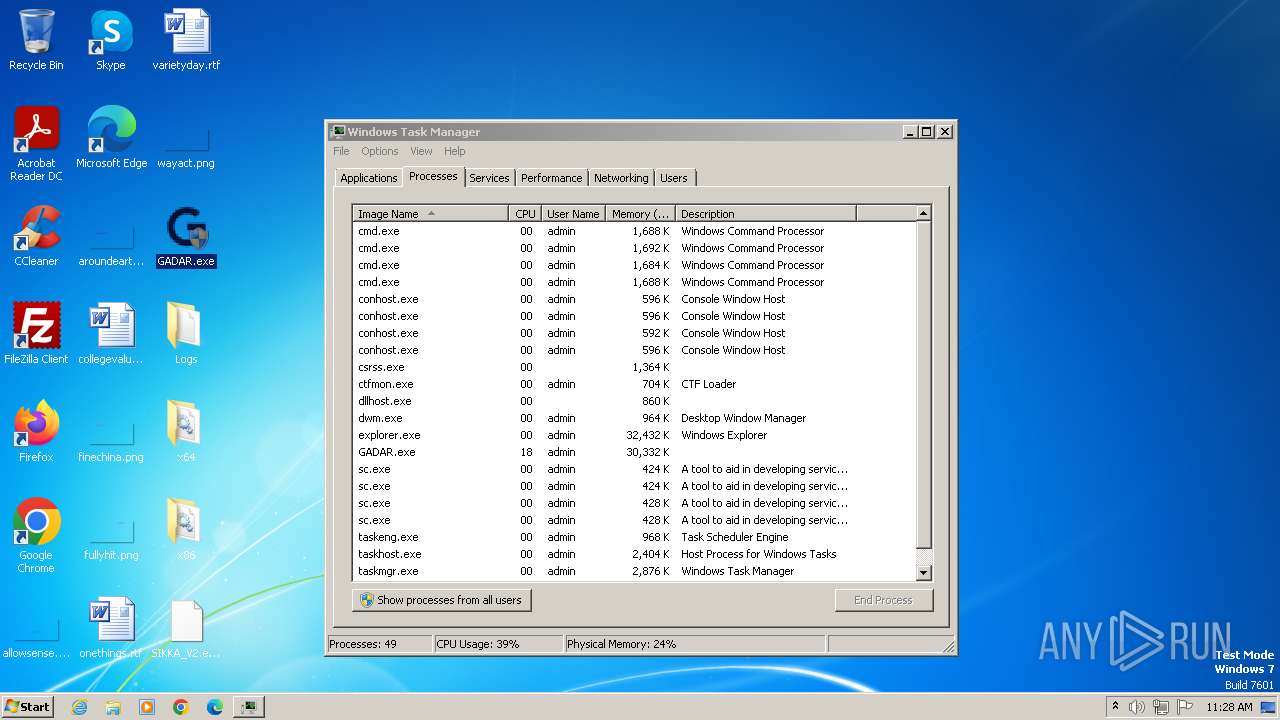Select Acrobat Reader DC shortcut
The image size is (1280, 720).
(36, 144)
